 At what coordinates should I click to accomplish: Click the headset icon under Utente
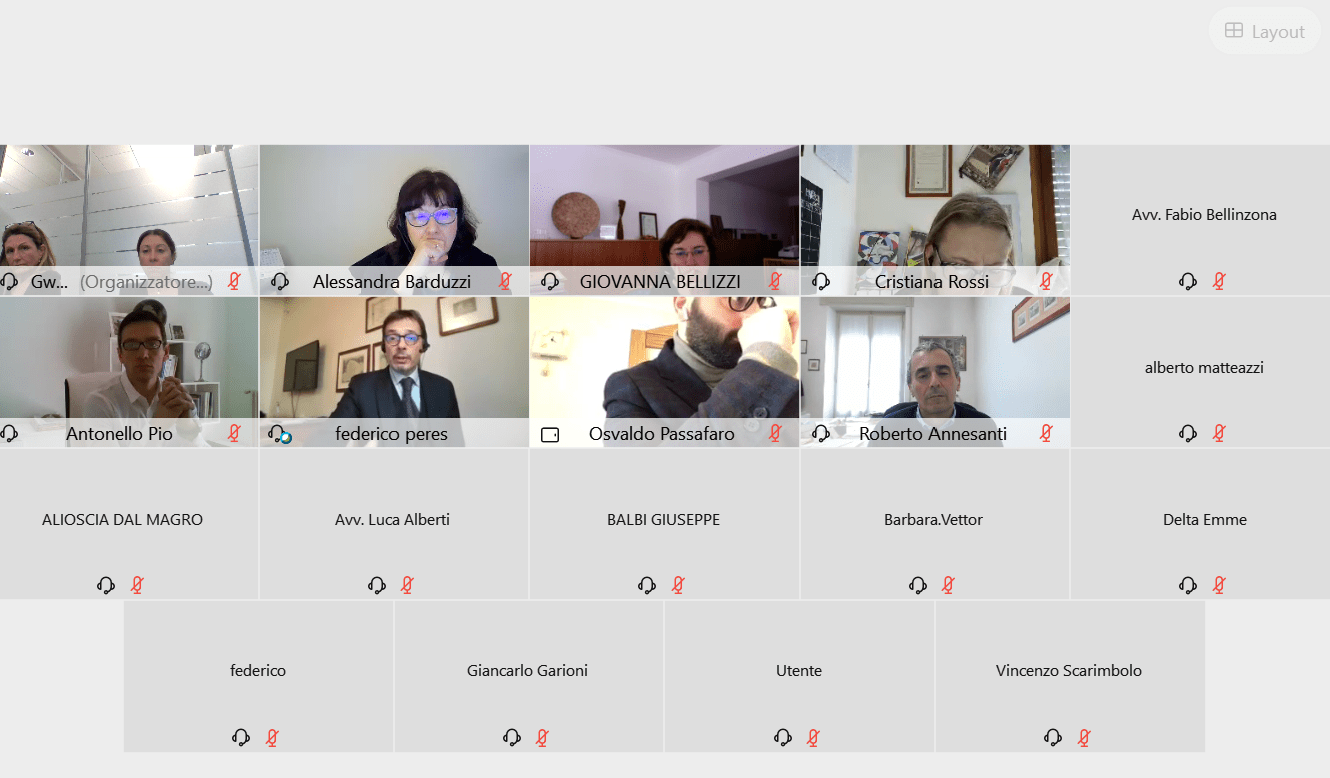782,738
